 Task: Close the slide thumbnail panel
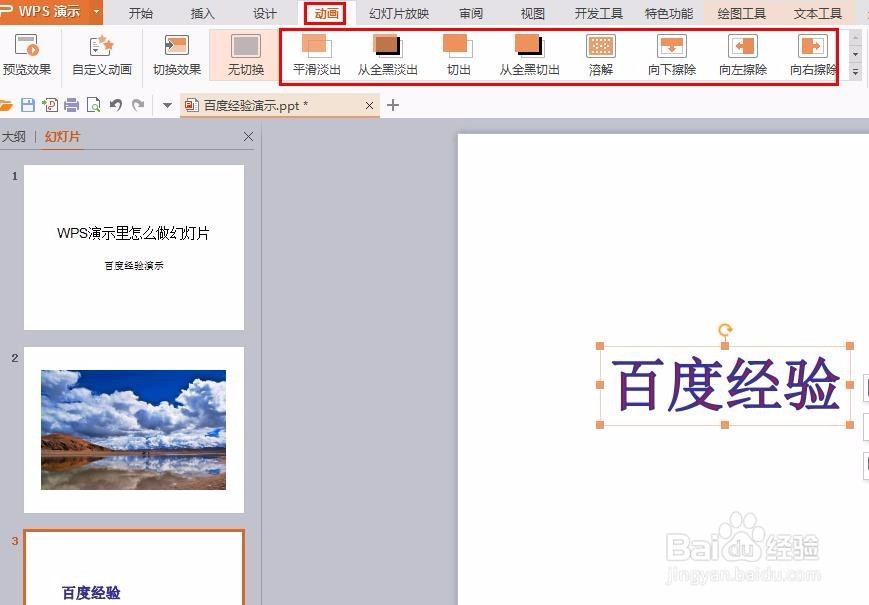248,136
